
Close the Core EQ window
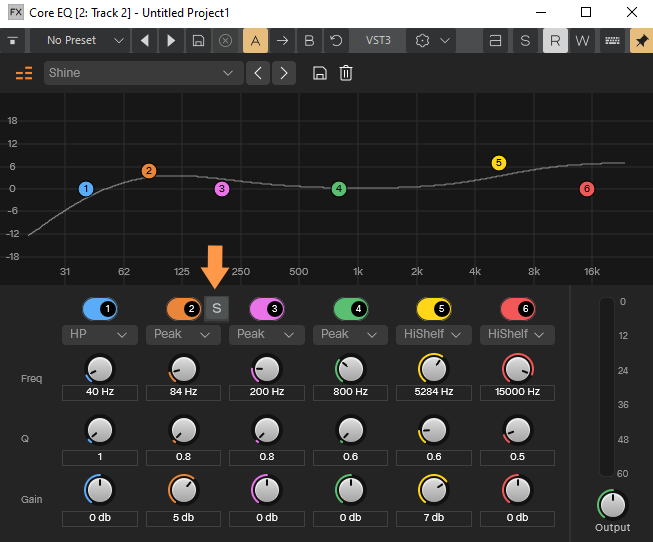point(632,12)
